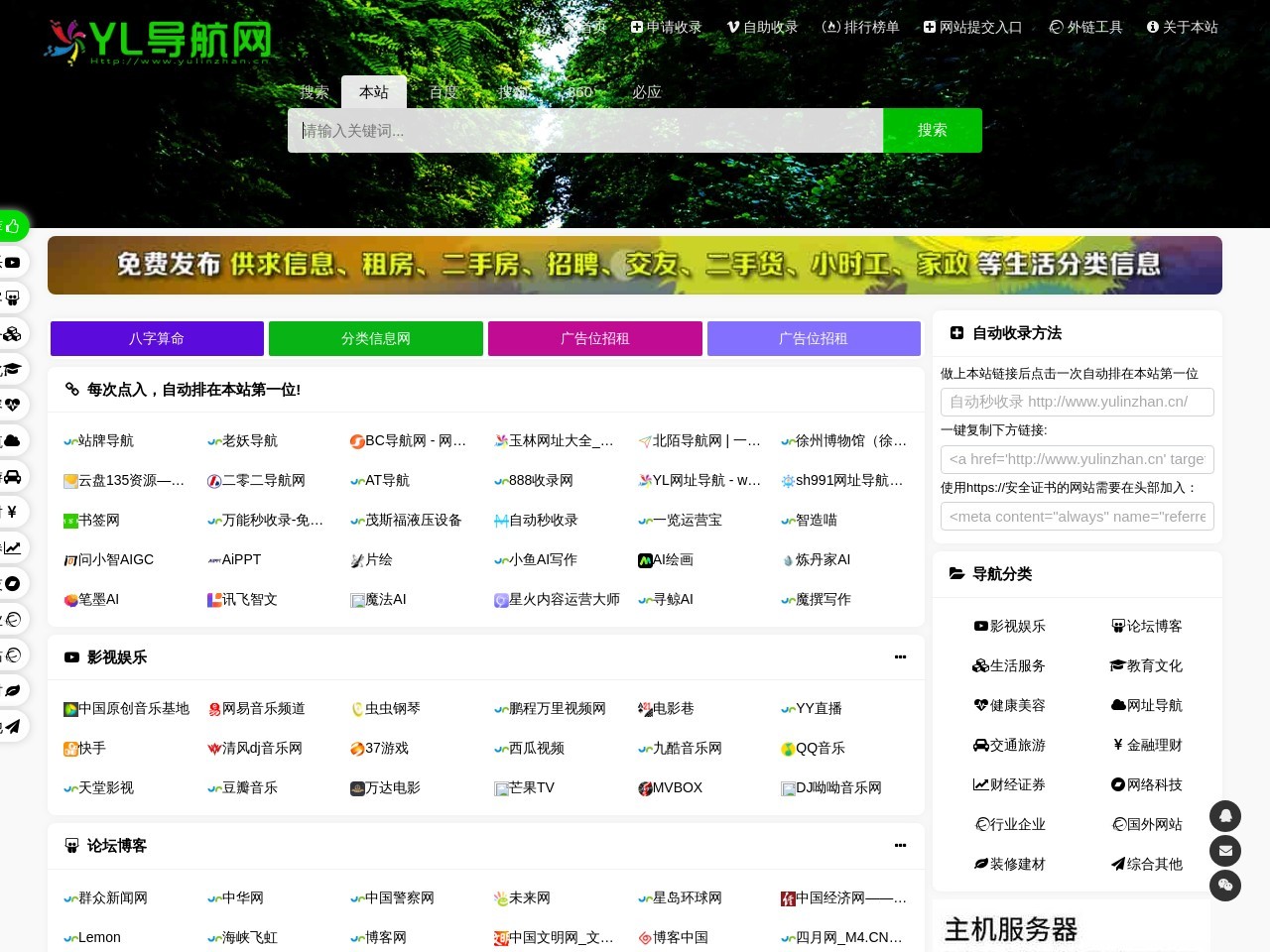Click the envelope mail icon on the right
This screenshot has height=952, width=1270.
click(1225, 851)
